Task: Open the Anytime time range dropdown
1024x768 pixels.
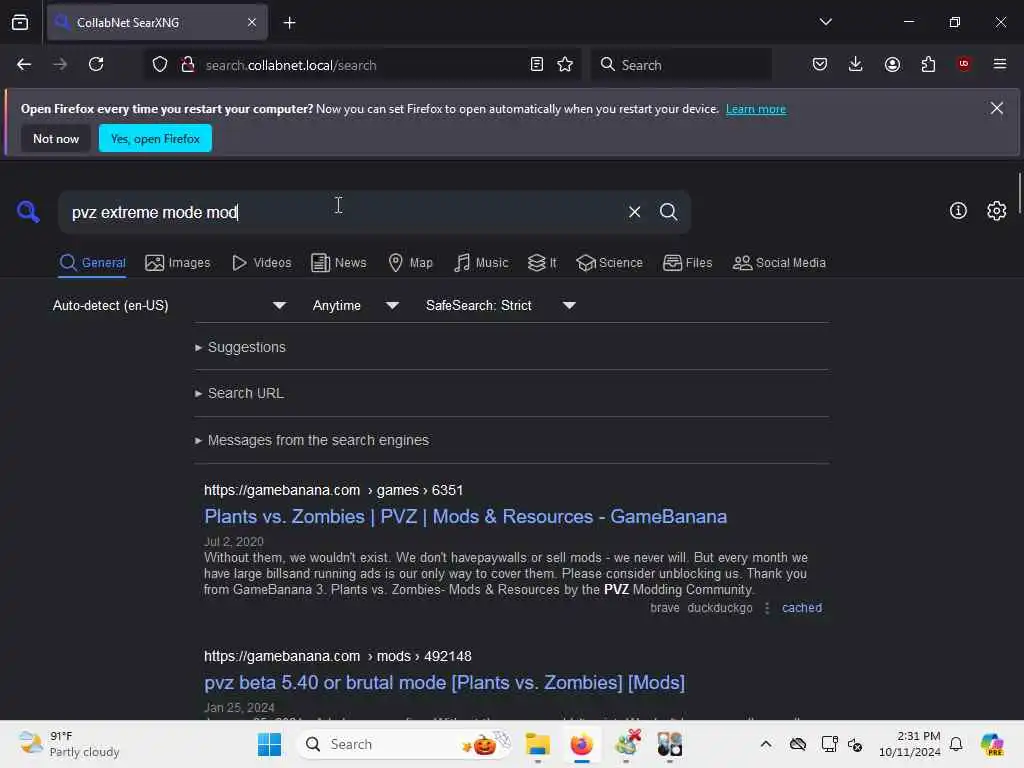Action: [355, 306]
